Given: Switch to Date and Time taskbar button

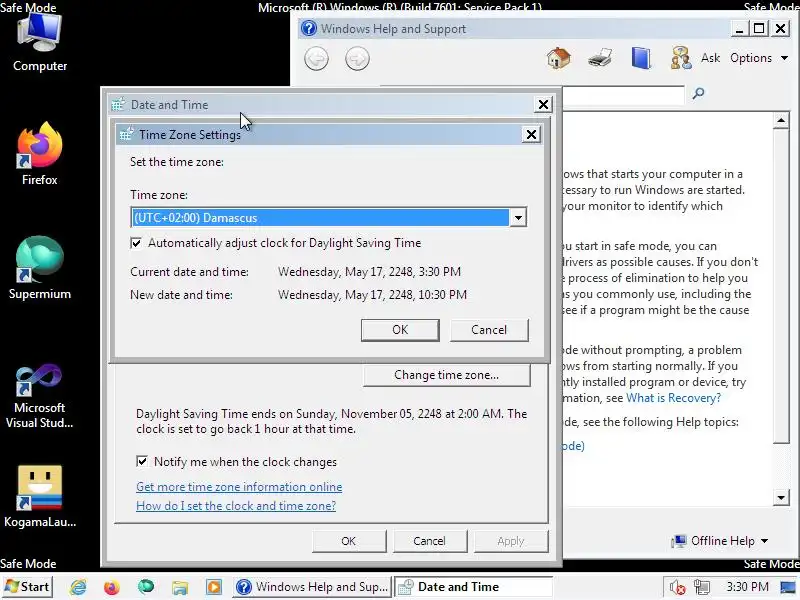Looking at the screenshot, I should click(474, 587).
